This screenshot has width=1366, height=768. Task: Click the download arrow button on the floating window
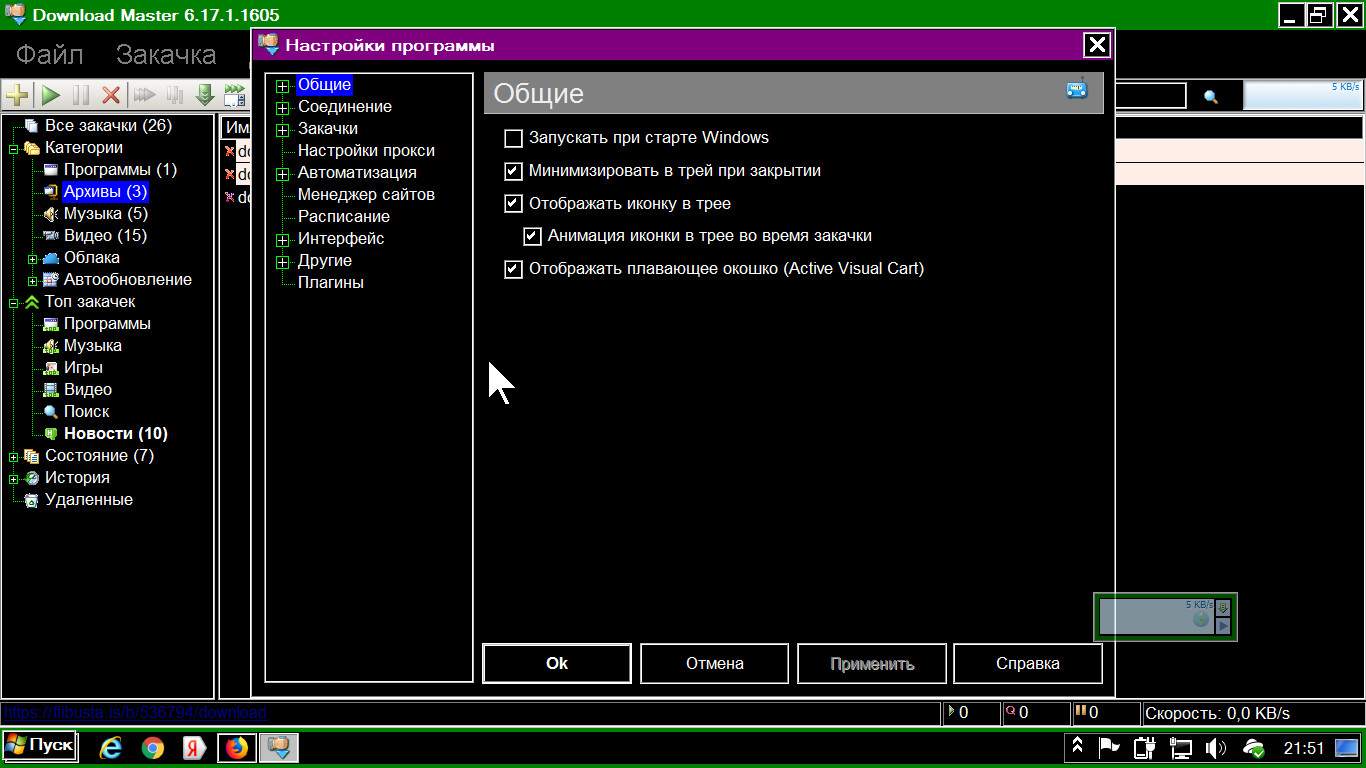(x=1222, y=608)
